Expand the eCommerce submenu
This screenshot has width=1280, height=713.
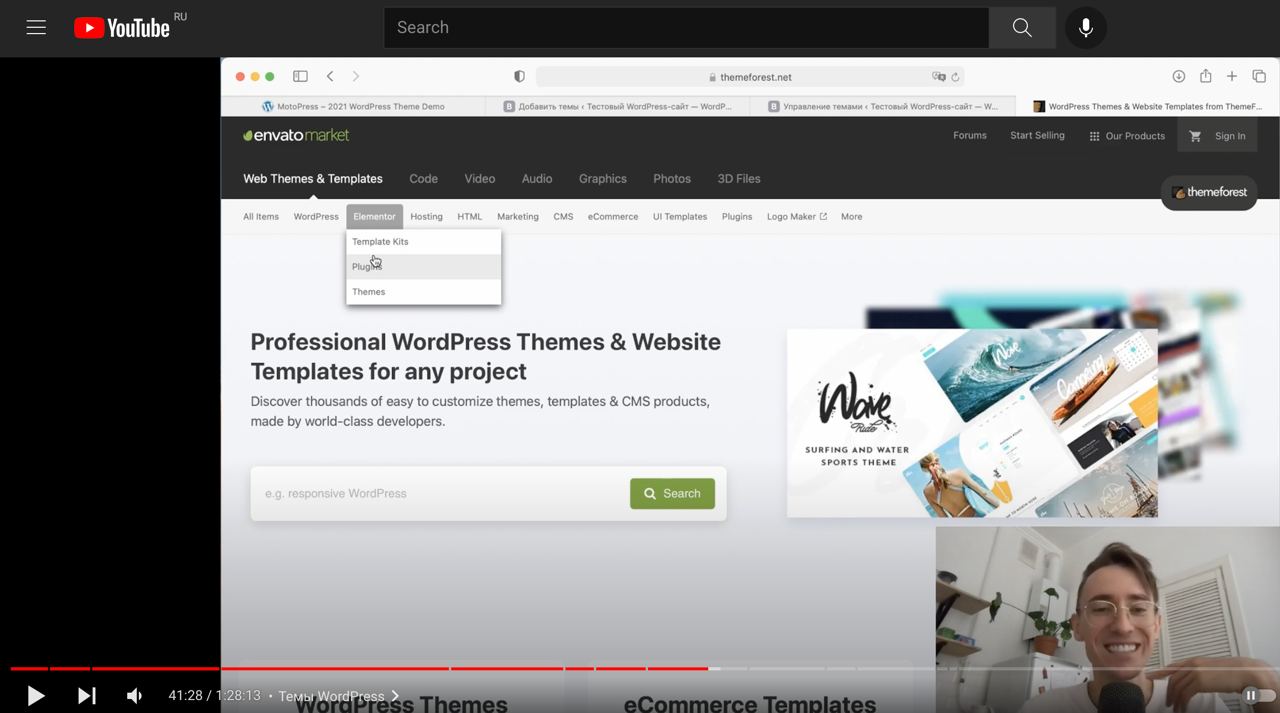click(613, 216)
